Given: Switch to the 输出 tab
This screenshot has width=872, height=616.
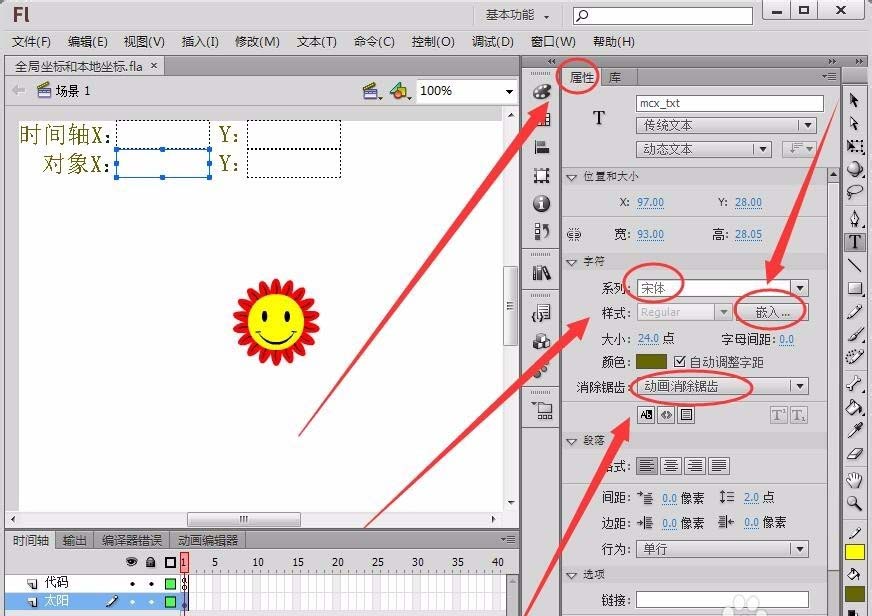Looking at the screenshot, I should (74, 540).
